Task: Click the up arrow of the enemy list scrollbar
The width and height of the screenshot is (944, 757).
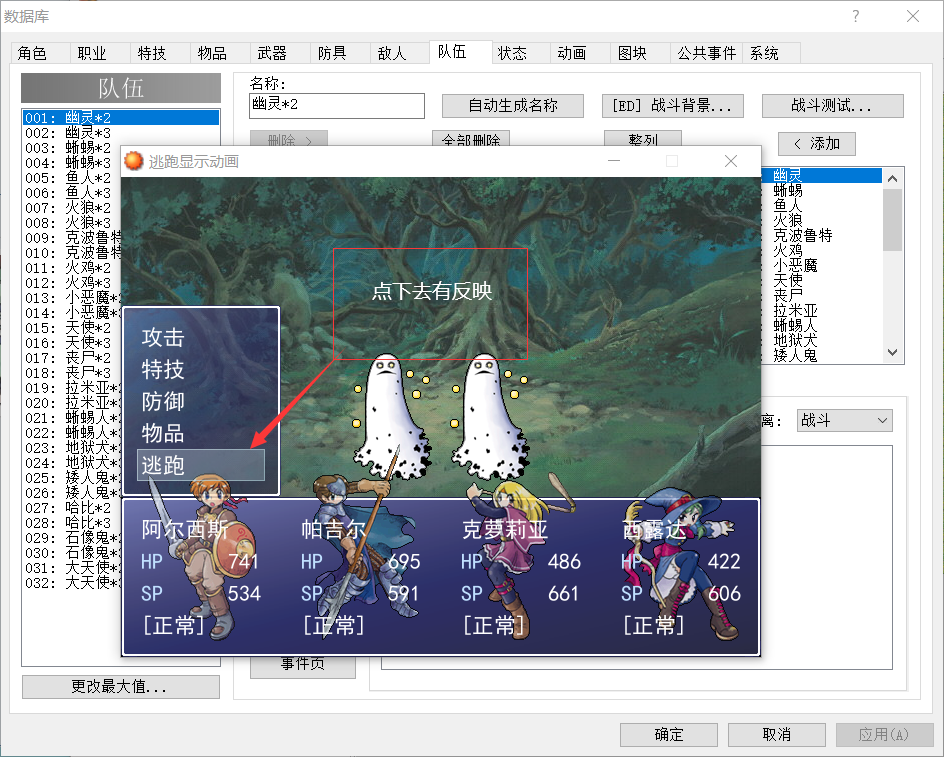Action: pyautogui.click(x=892, y=178)
